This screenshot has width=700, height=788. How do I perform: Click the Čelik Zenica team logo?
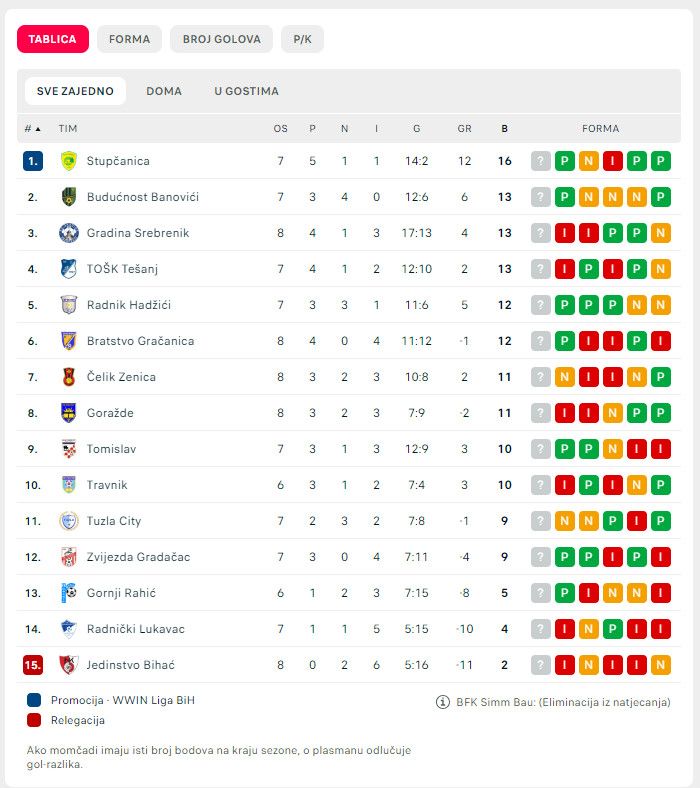[68, 377]
